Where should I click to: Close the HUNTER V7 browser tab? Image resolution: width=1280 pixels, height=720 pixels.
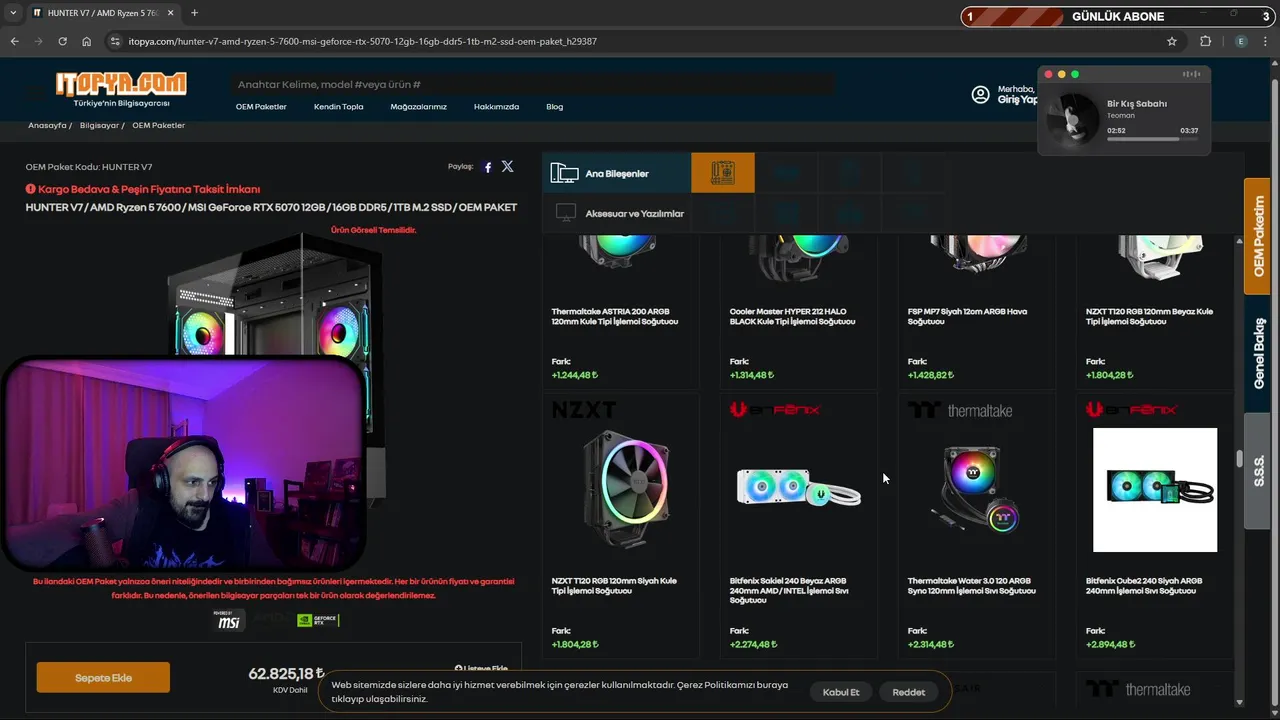point(173,13)
